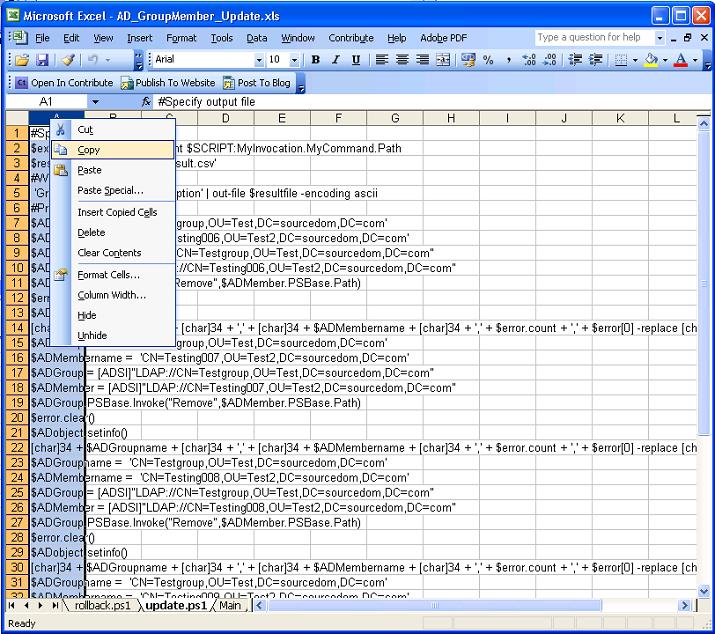Apply Percent Style to the selection
This screenshot has height=634, width=715.
(489, 60)
